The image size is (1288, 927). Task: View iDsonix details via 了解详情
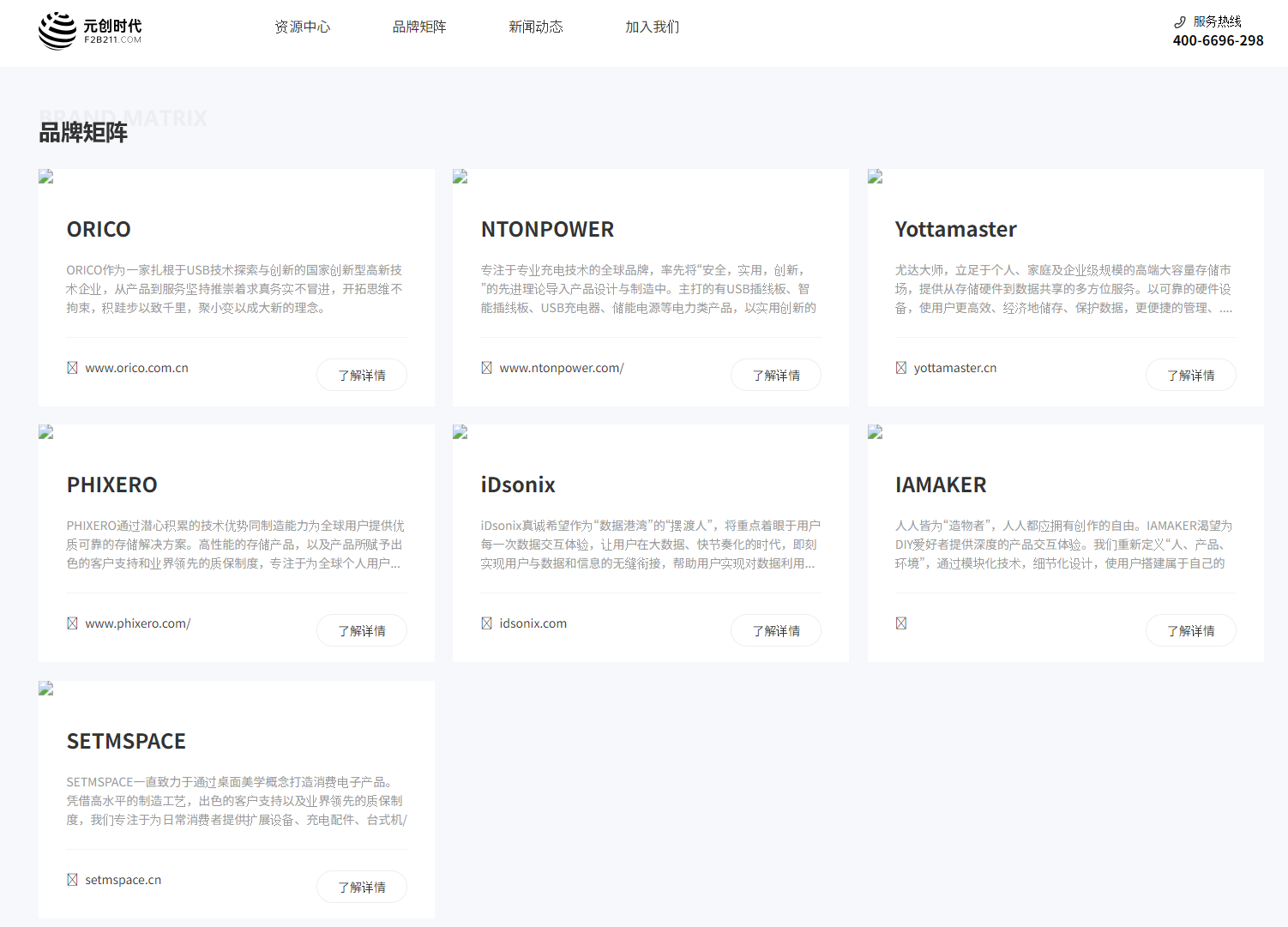coord(776,630)
